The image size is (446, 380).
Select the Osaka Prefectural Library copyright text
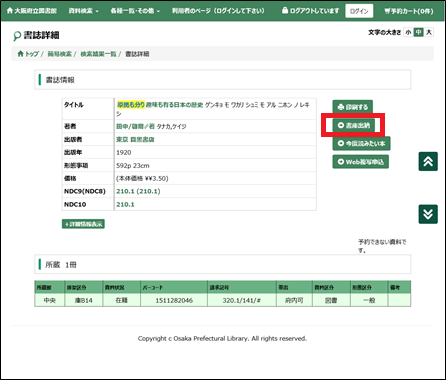(x=222, y=338)
